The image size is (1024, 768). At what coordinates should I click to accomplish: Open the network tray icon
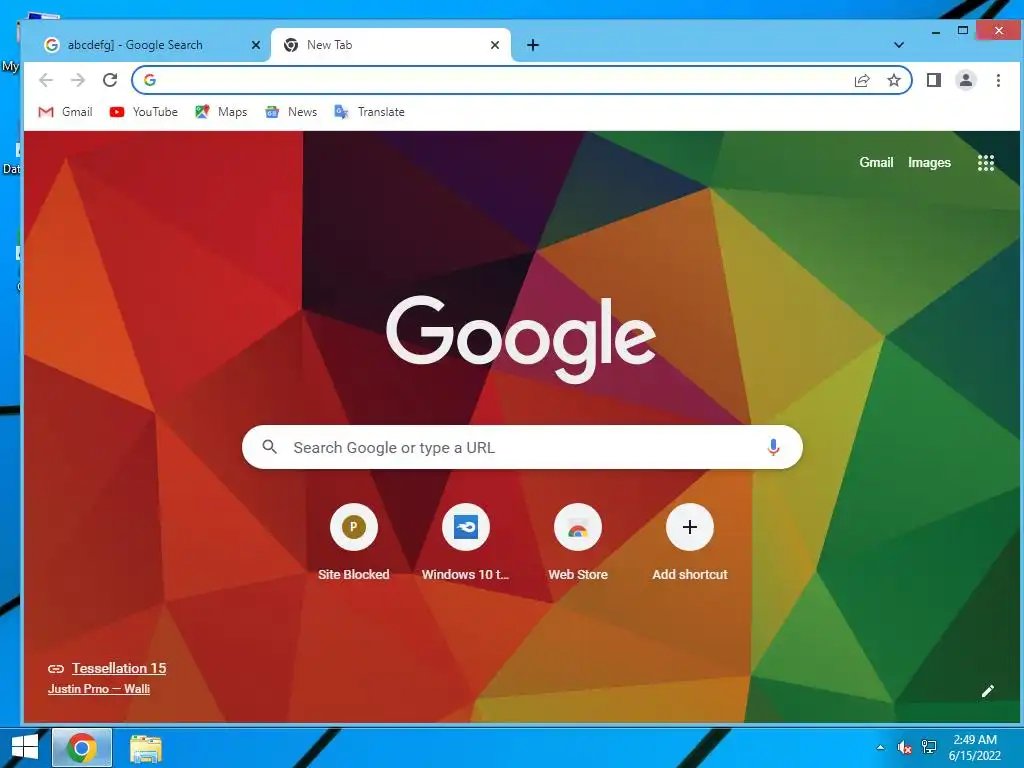tap(929, 747)
